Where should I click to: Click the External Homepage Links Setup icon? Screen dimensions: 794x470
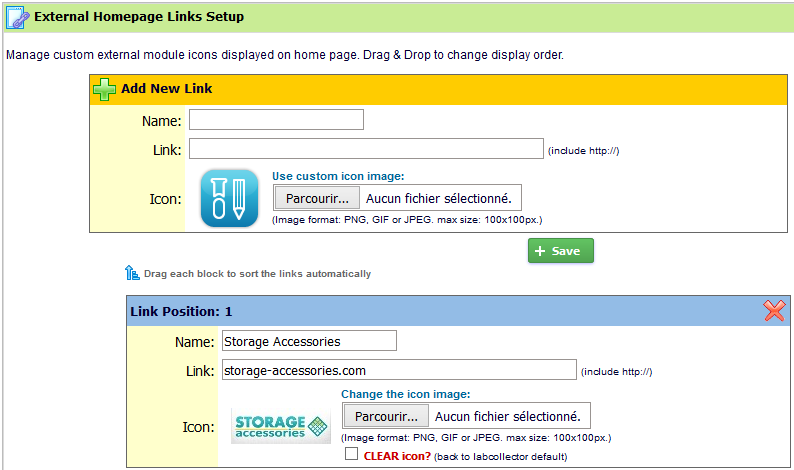[x=17, y=17]
